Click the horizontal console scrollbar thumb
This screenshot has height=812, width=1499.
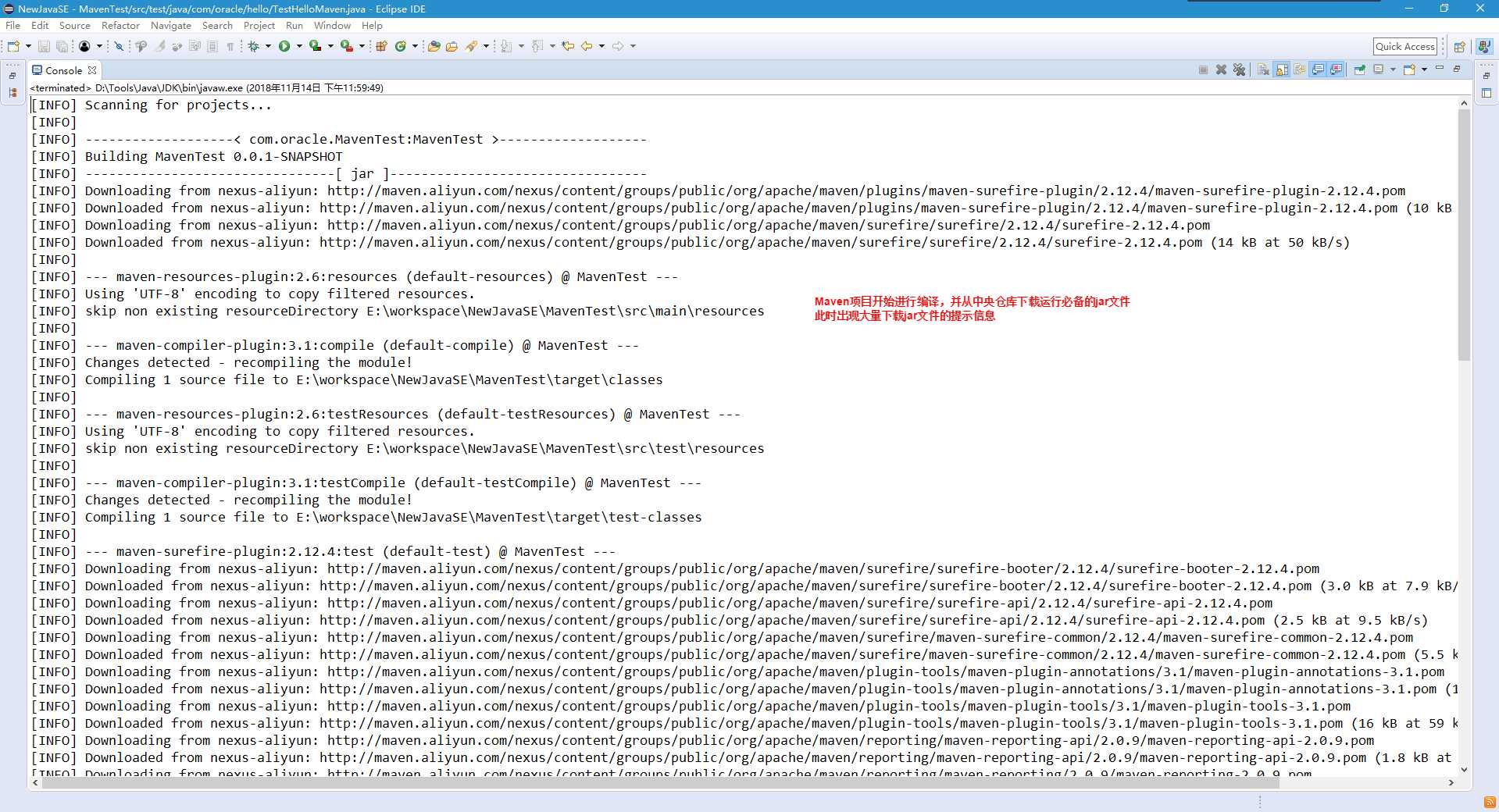point(660,782)
